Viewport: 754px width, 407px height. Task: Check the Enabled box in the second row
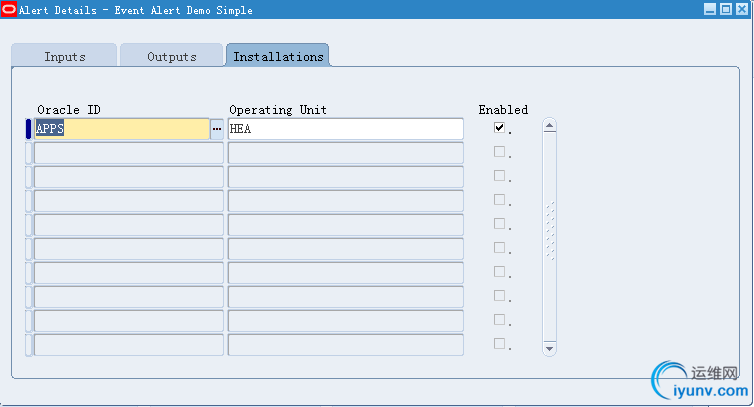point(499,152)
